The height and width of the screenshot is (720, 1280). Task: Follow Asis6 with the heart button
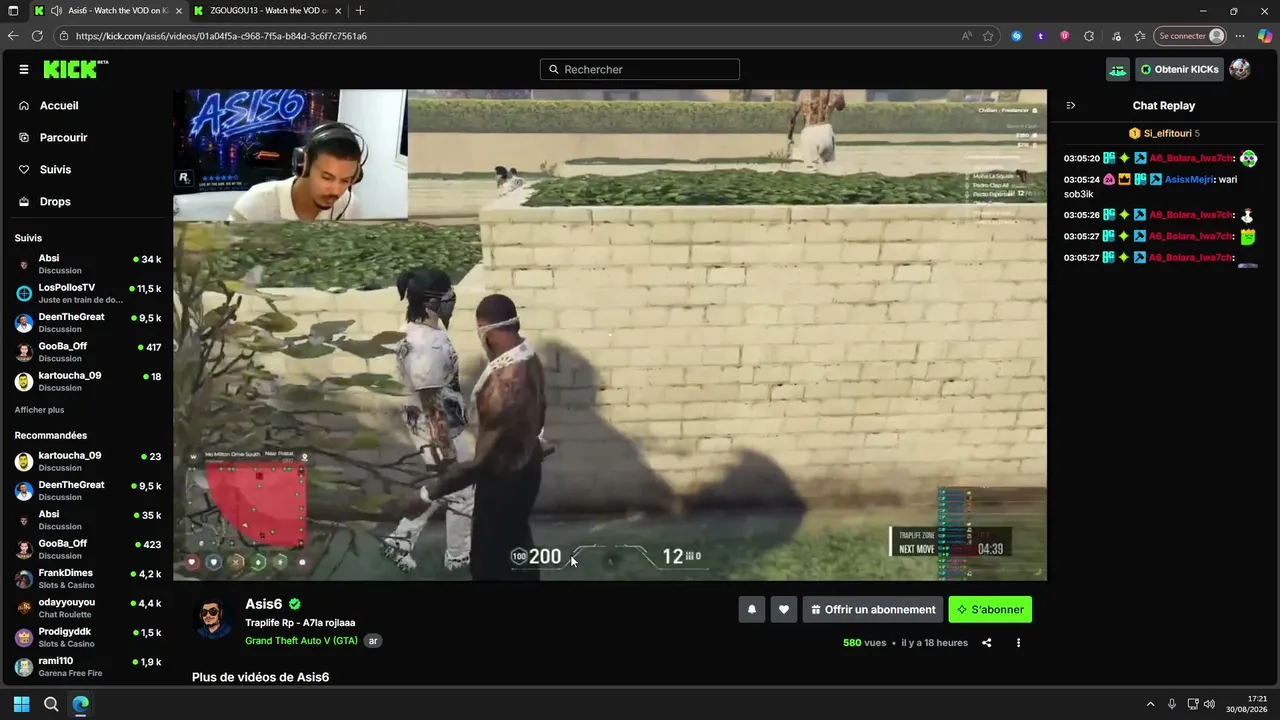click(x=784, y=610)
